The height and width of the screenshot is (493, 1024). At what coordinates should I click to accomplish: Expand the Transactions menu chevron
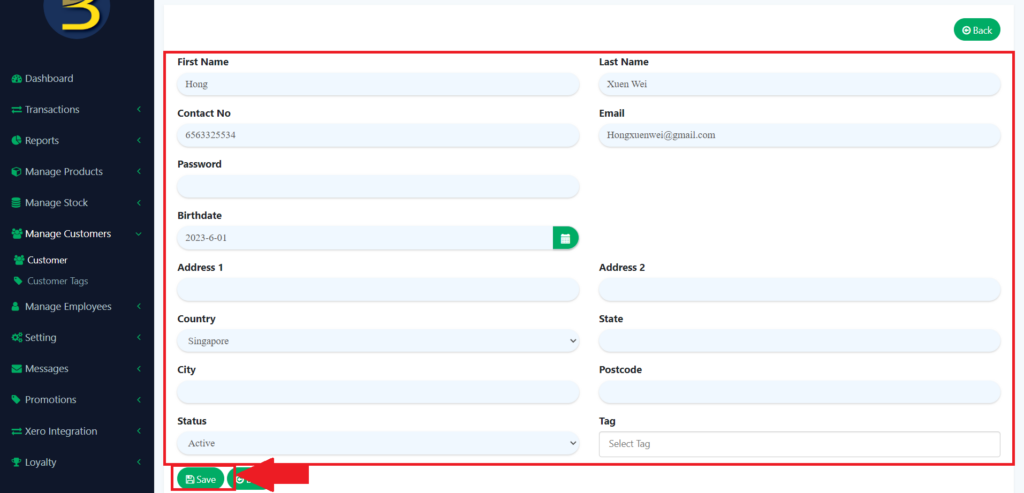point(139,110)
